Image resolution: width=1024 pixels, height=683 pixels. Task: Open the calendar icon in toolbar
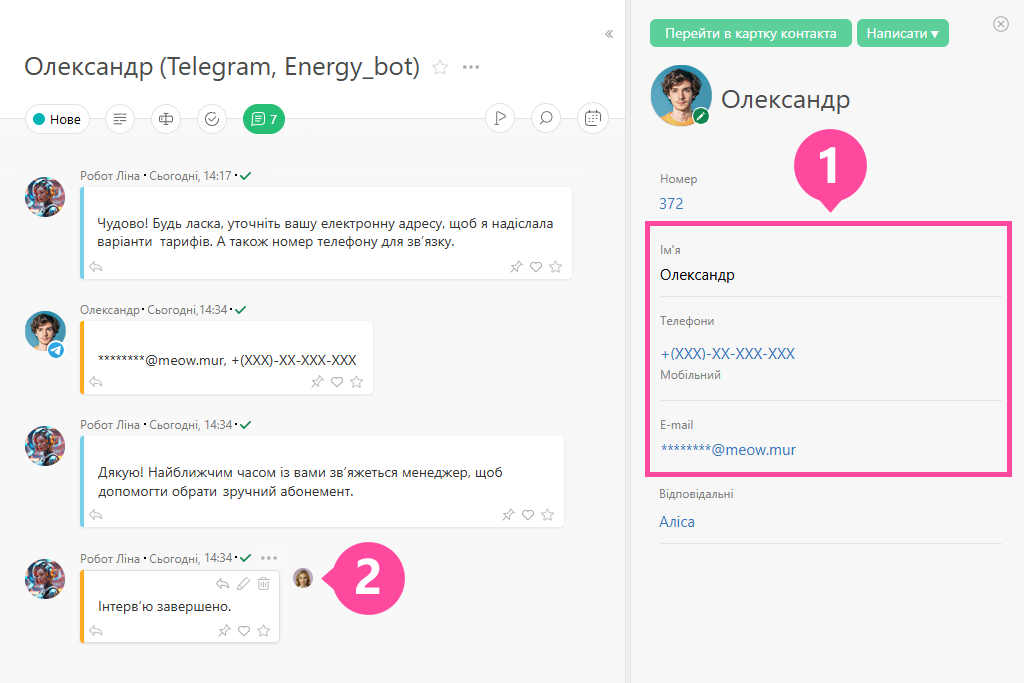click(x=593, y=119)
